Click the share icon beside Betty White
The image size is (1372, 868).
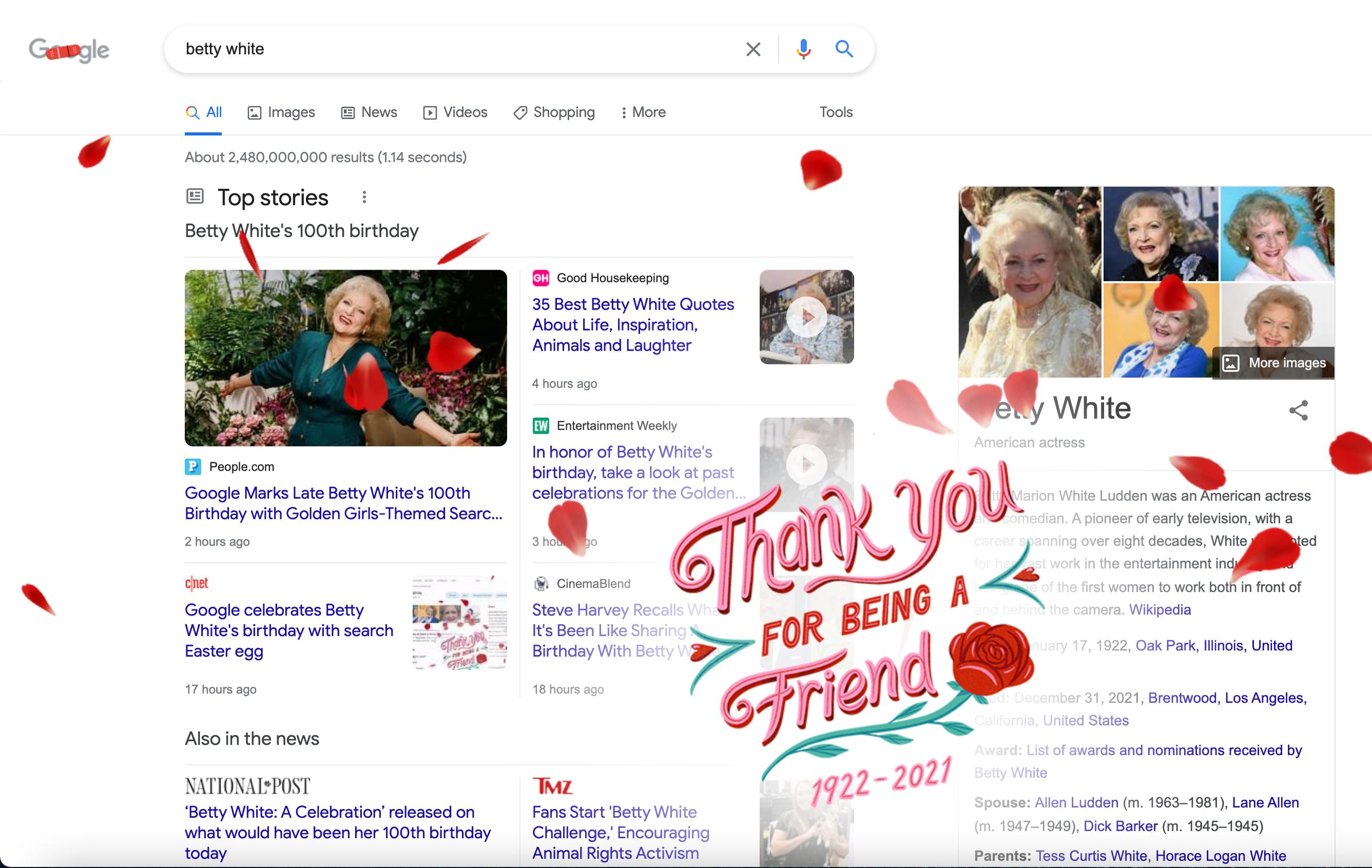pyautogui.click(x=1299, y=410)
